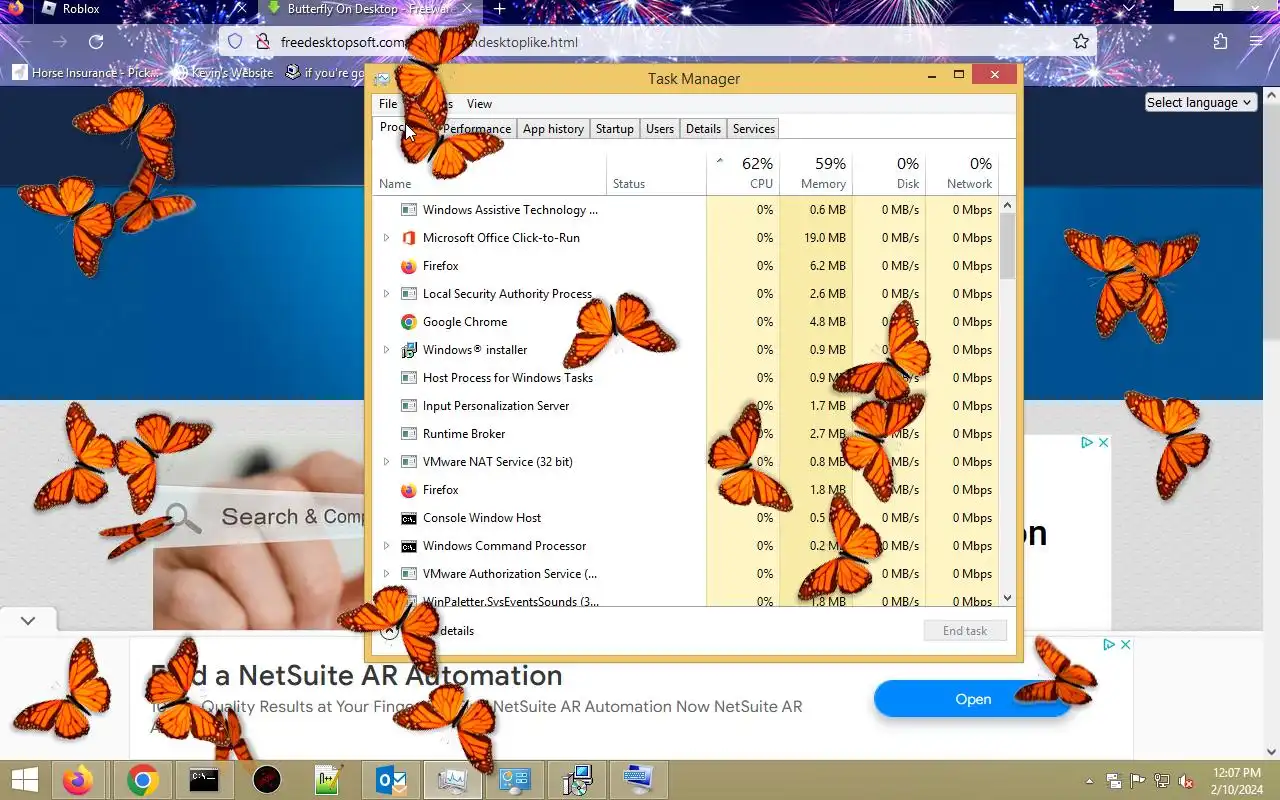Viewport: 1280px width, 800px height.
Task: Select Host Process for Windows Tasks row
Action: click(x=687, y=378)
